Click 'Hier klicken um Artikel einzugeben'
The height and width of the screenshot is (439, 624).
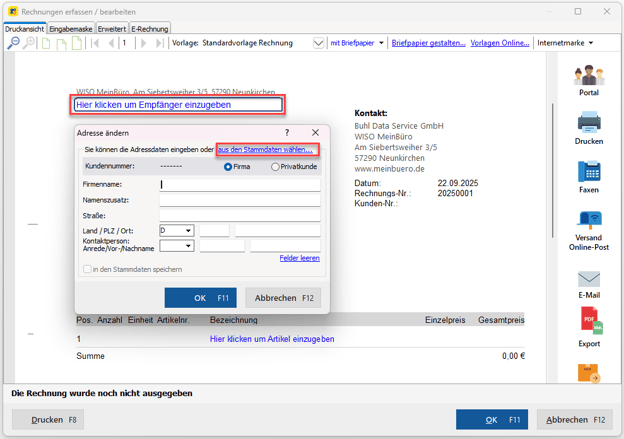(272, 339)
